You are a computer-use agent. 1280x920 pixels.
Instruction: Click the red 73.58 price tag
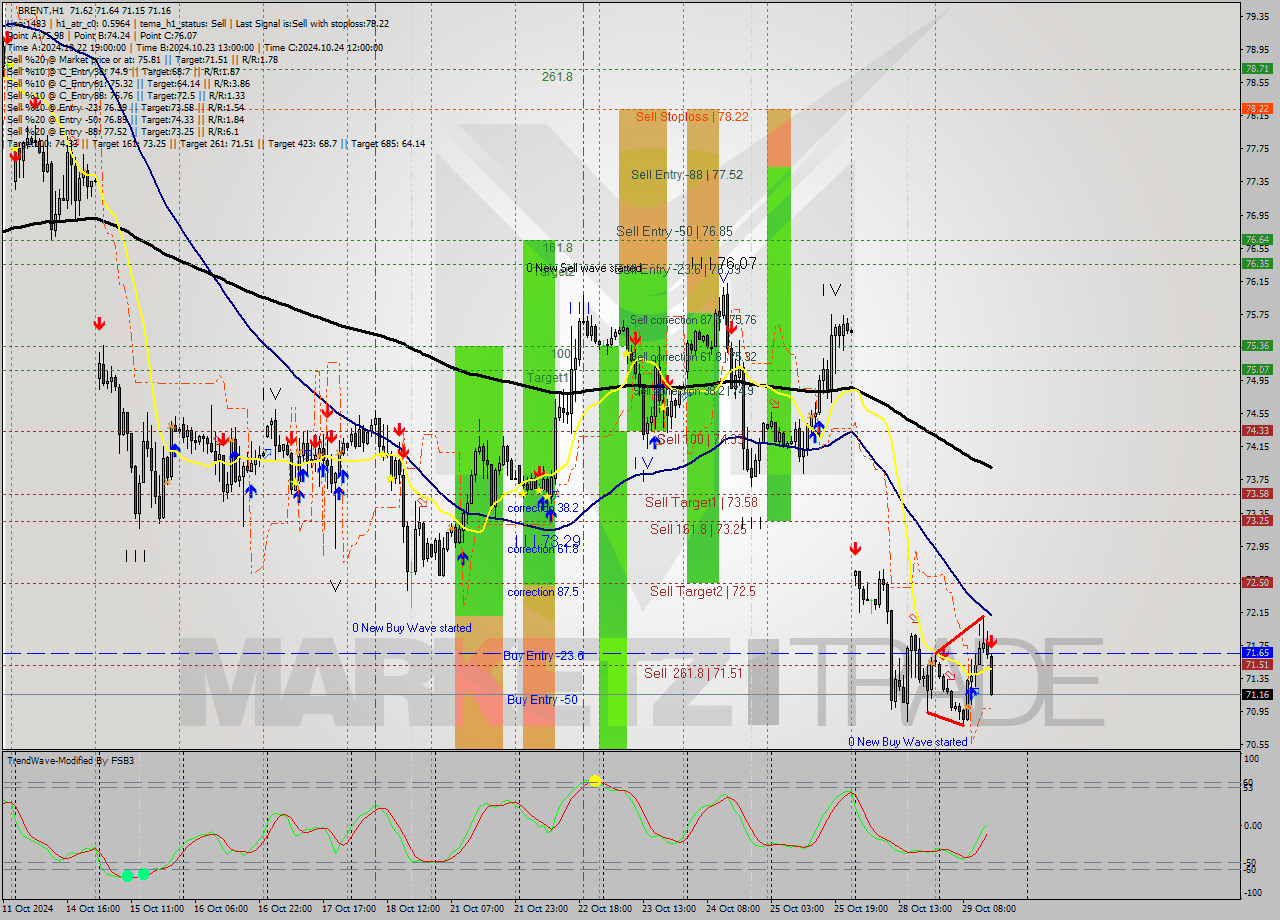pyautogui.click(x=1256, y=493)
